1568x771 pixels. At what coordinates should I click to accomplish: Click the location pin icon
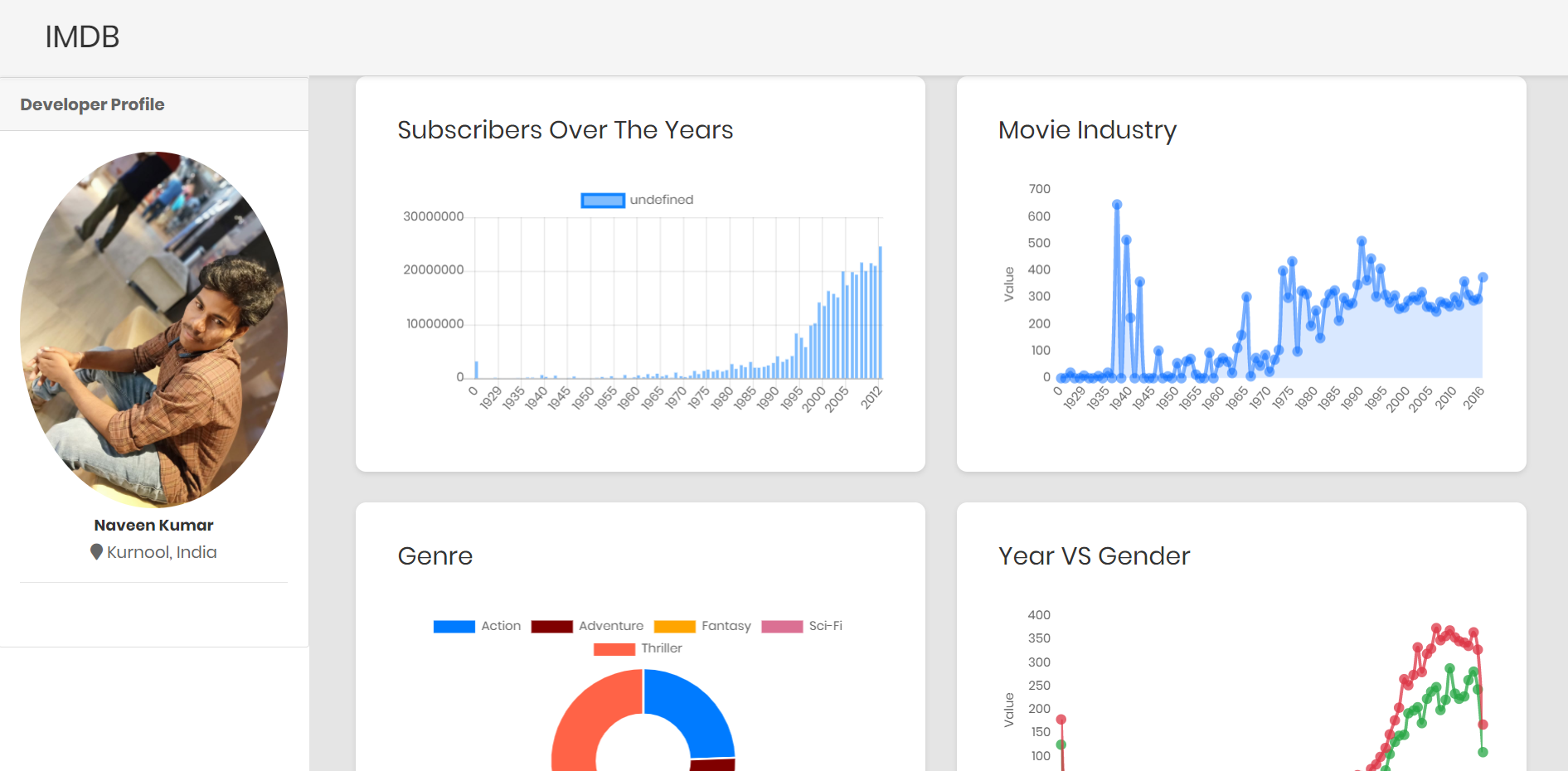click(x=96, y=552)
